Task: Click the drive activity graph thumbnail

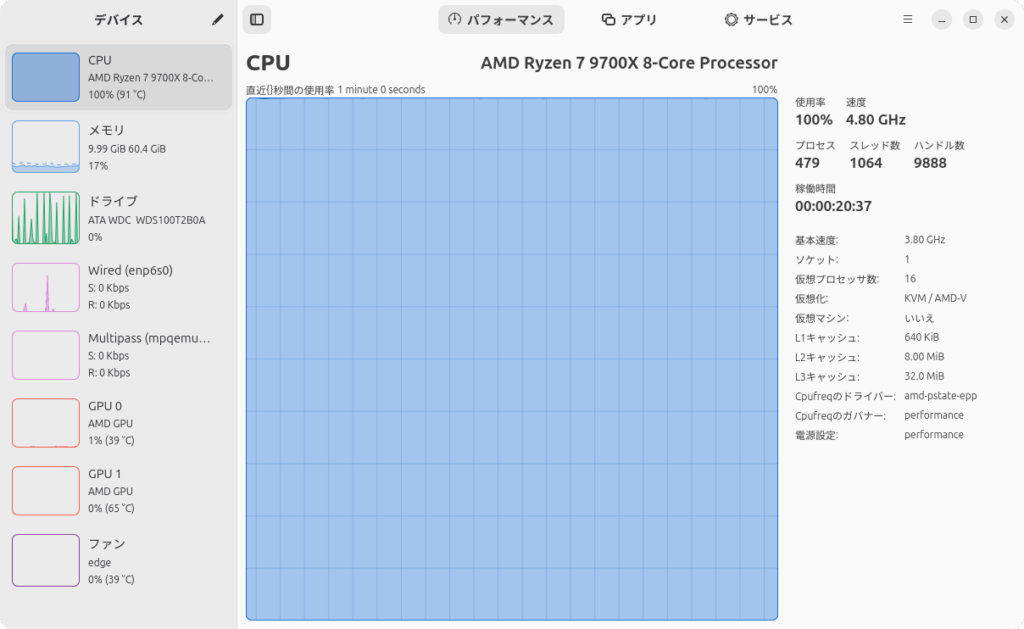Action: click(45, 218)
